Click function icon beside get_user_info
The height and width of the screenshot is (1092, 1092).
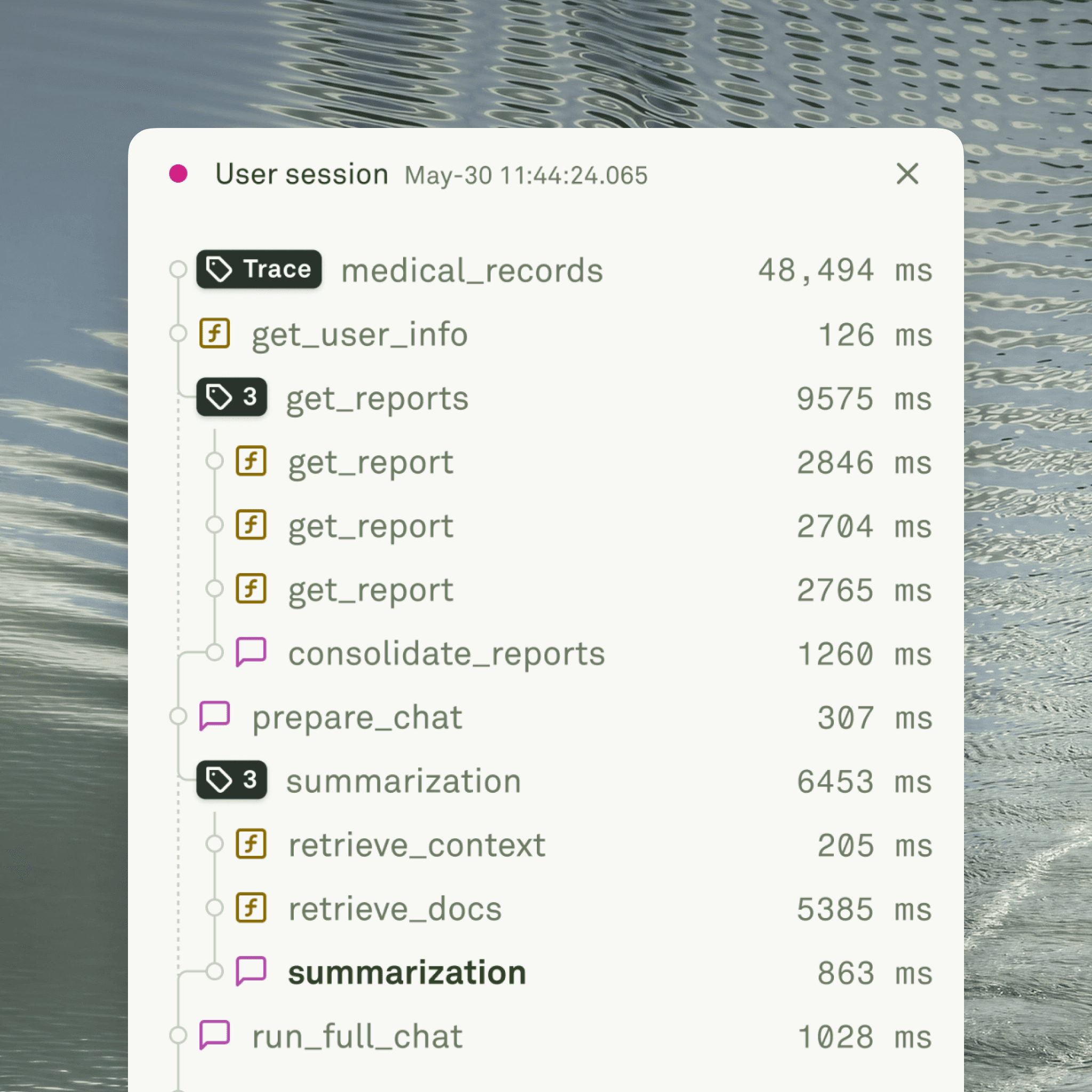(215, 333)
